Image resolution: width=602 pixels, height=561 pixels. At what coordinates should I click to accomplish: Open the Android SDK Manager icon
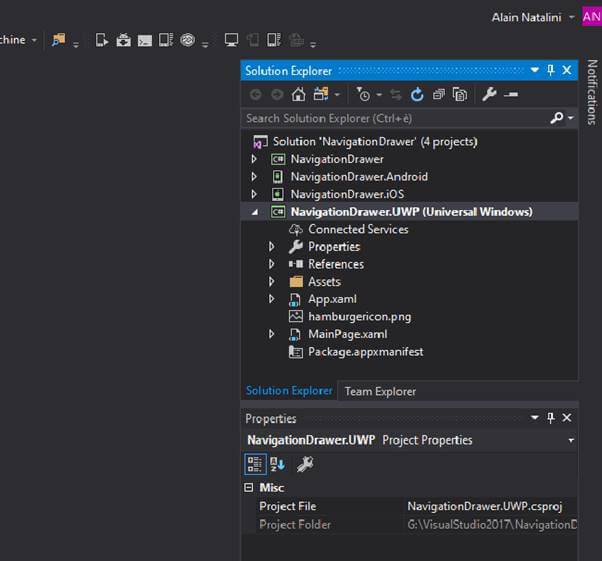pyautogui.click(x=123, y=40)
